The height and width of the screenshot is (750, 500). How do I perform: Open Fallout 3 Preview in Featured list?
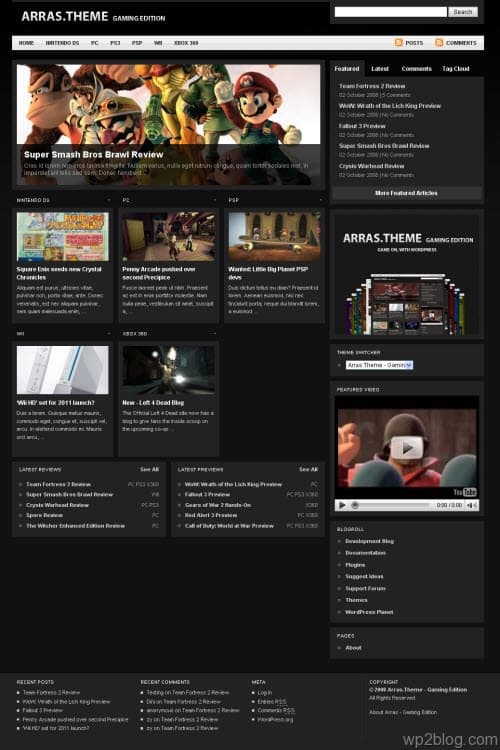pyautogui.click(x=362, y=126)
